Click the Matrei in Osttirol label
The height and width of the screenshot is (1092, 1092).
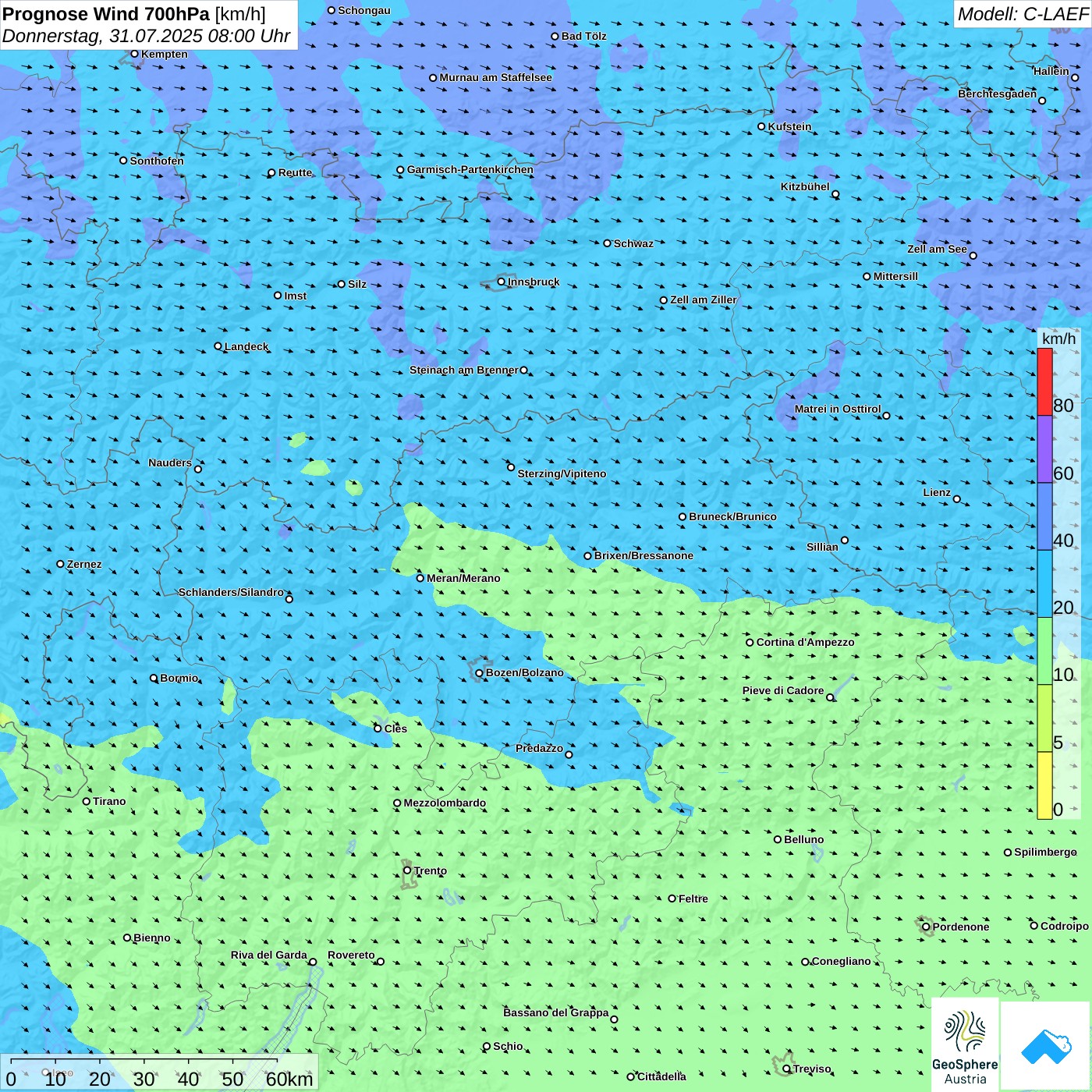[838, 409]
